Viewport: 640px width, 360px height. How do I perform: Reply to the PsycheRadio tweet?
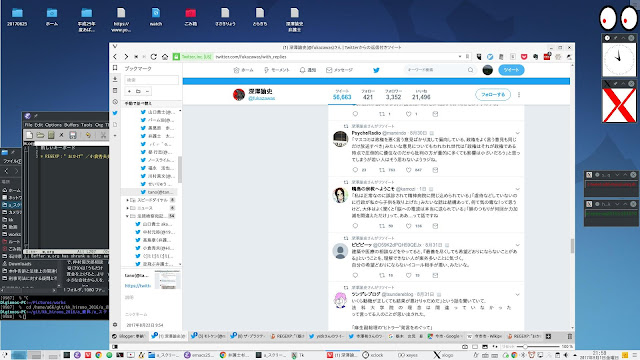point(355,170)
